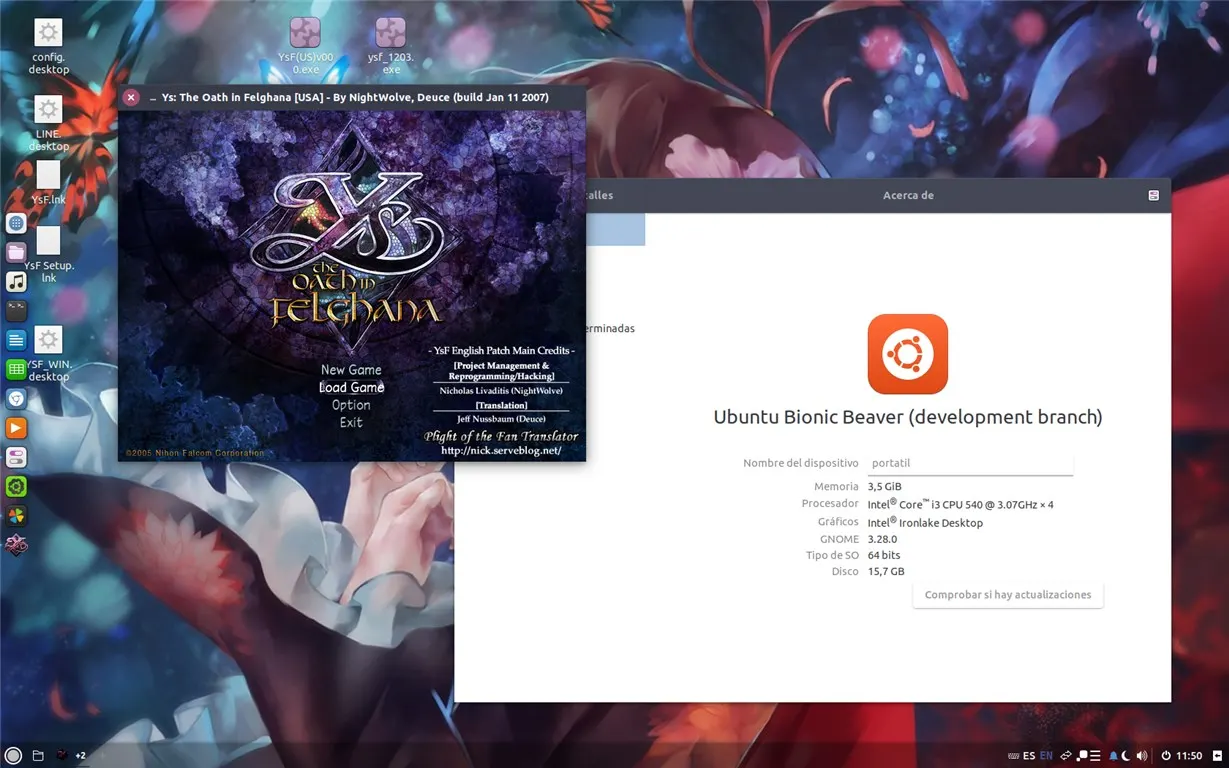Open the file manager from the dock
The height and width of the screenshot is (768, 1229).
pos(15,252)
